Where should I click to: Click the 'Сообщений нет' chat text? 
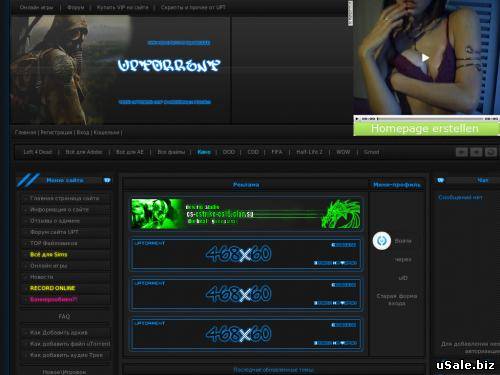click(460, 197)
